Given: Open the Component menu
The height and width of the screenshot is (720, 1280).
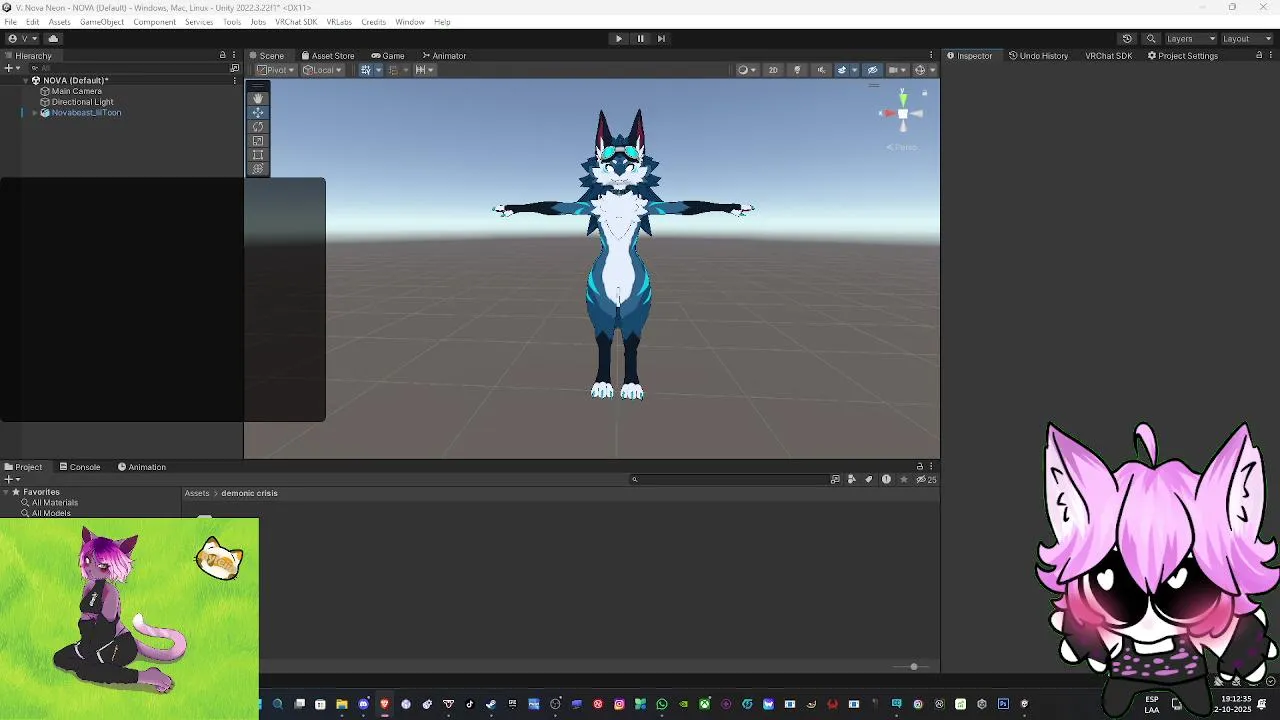Looking at the screenshot, I should [x=154, y=22].
